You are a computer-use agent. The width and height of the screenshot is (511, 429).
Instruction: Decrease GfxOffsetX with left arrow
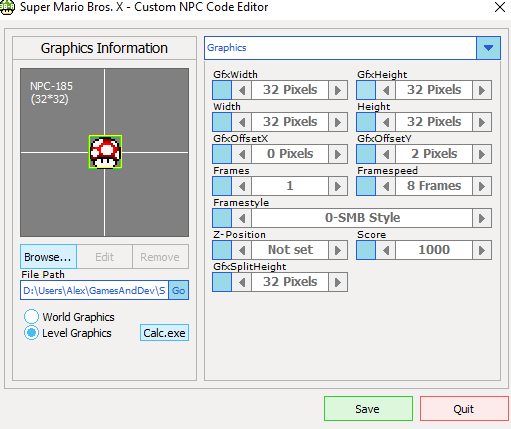pyautogui.click(x=242, y=154)
